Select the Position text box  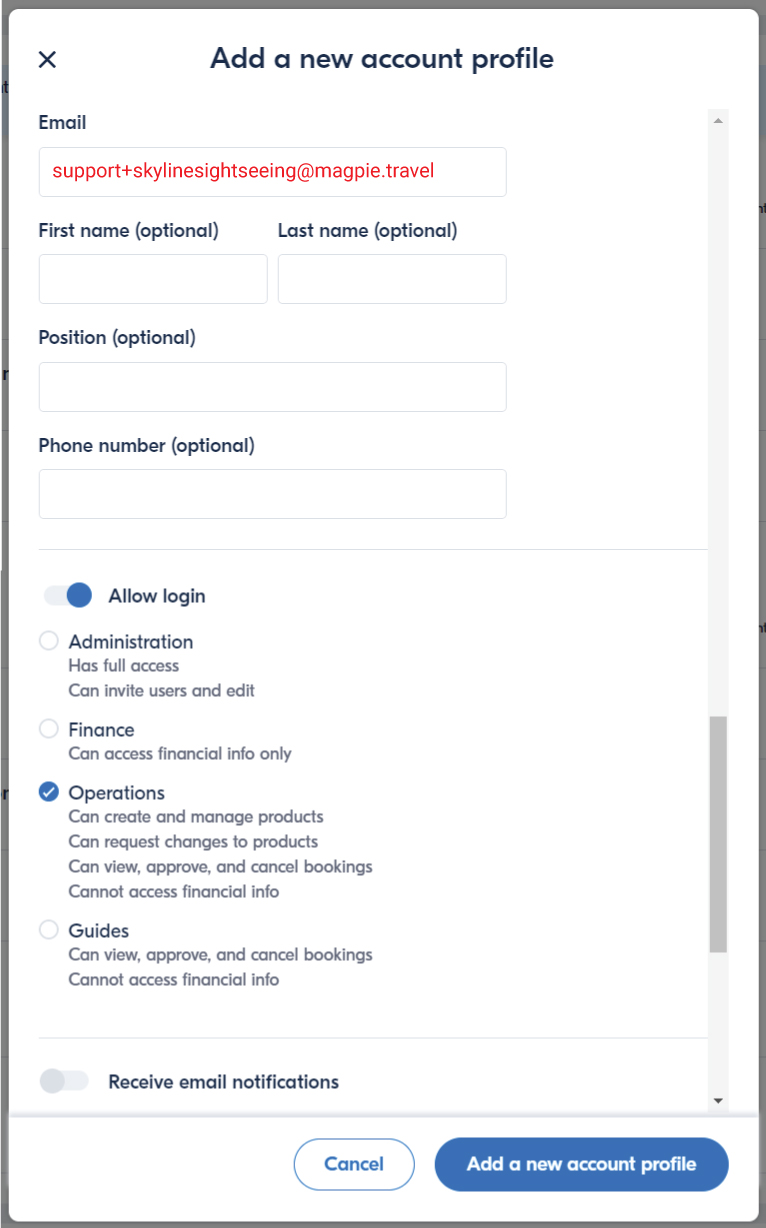(272, 387)
